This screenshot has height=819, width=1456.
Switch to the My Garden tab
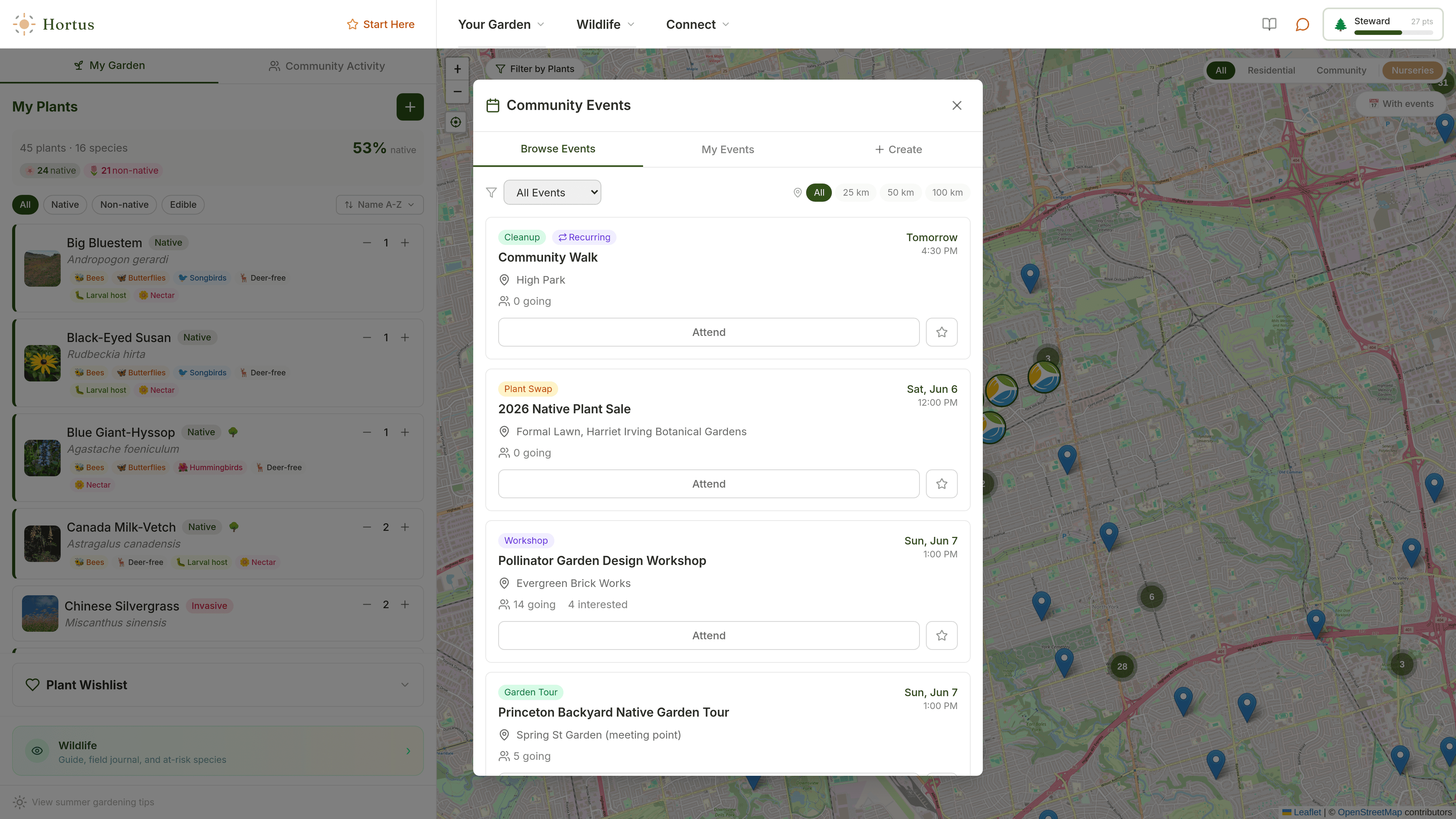(109, 66)
